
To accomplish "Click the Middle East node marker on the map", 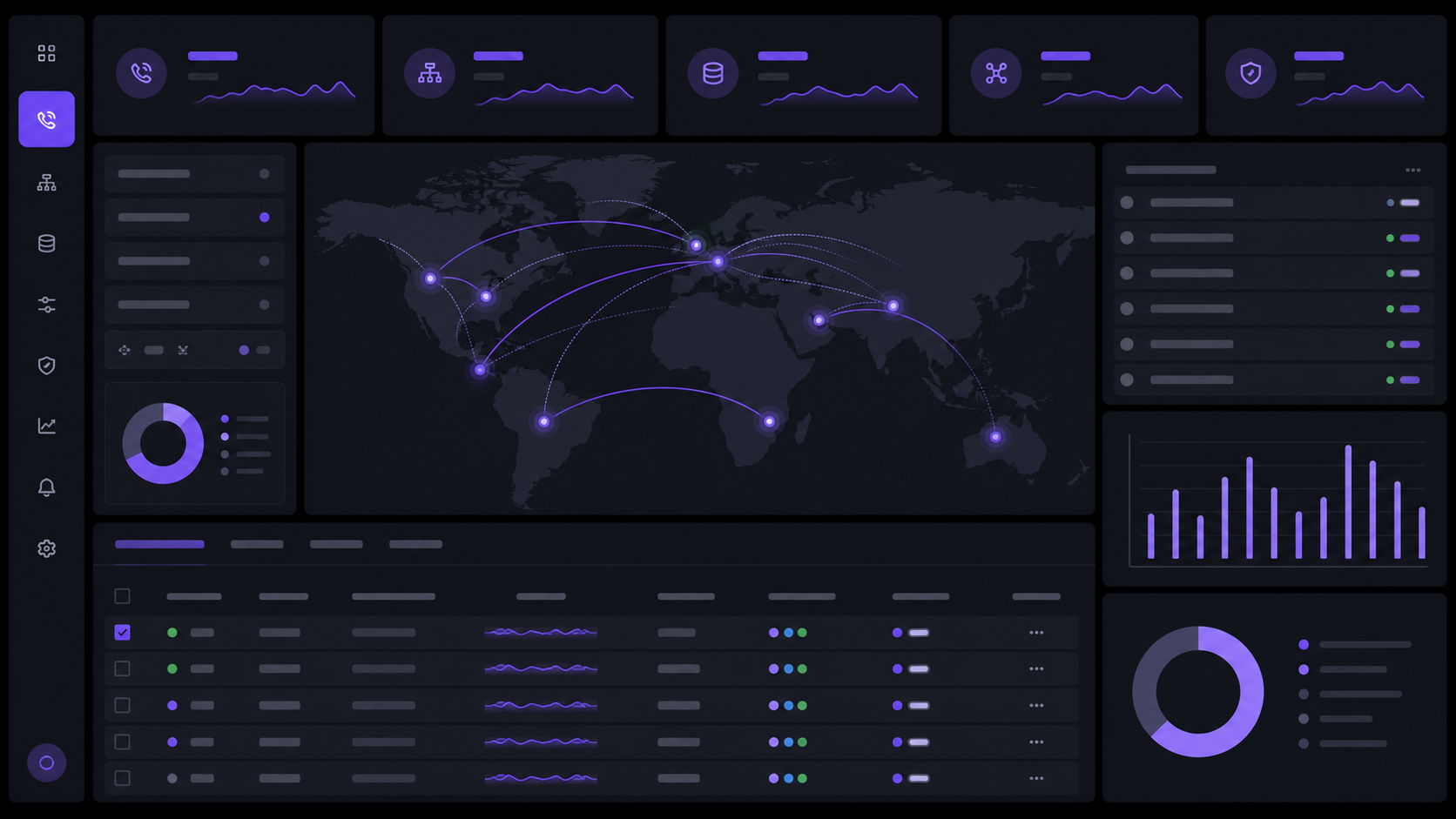I will (x=819, y=320).
